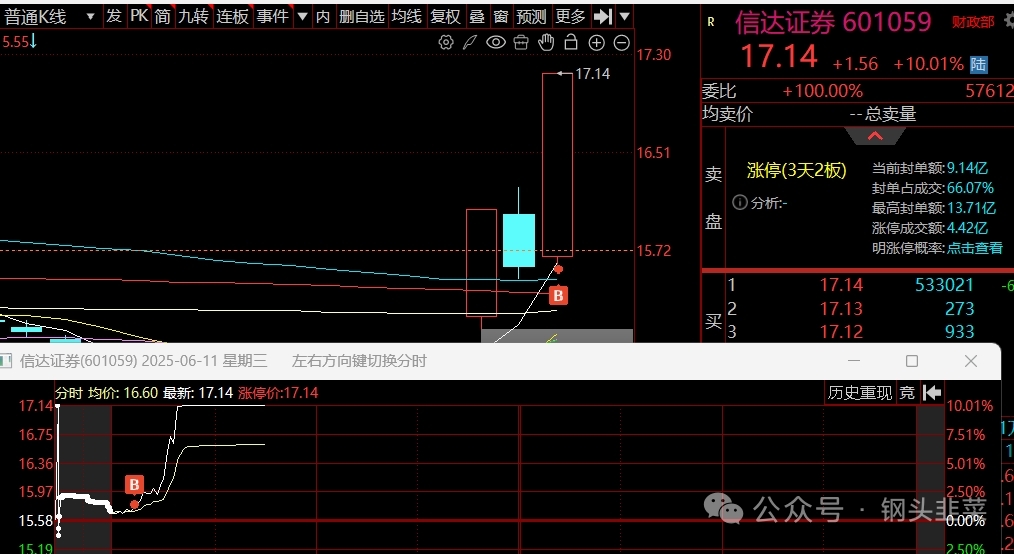The height and width of the screenshot is (554, 1014).
Task: Zoom out with the minus circle icon
Action: pos(621,43)
